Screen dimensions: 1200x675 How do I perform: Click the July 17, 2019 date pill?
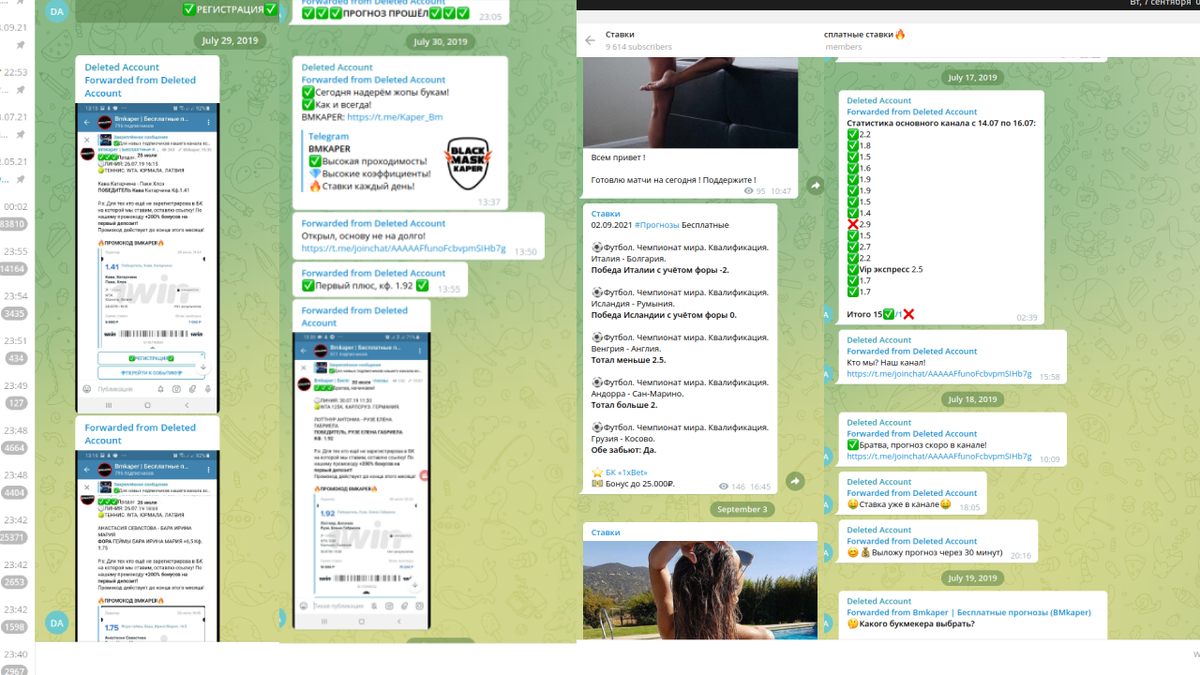point(973,77)
